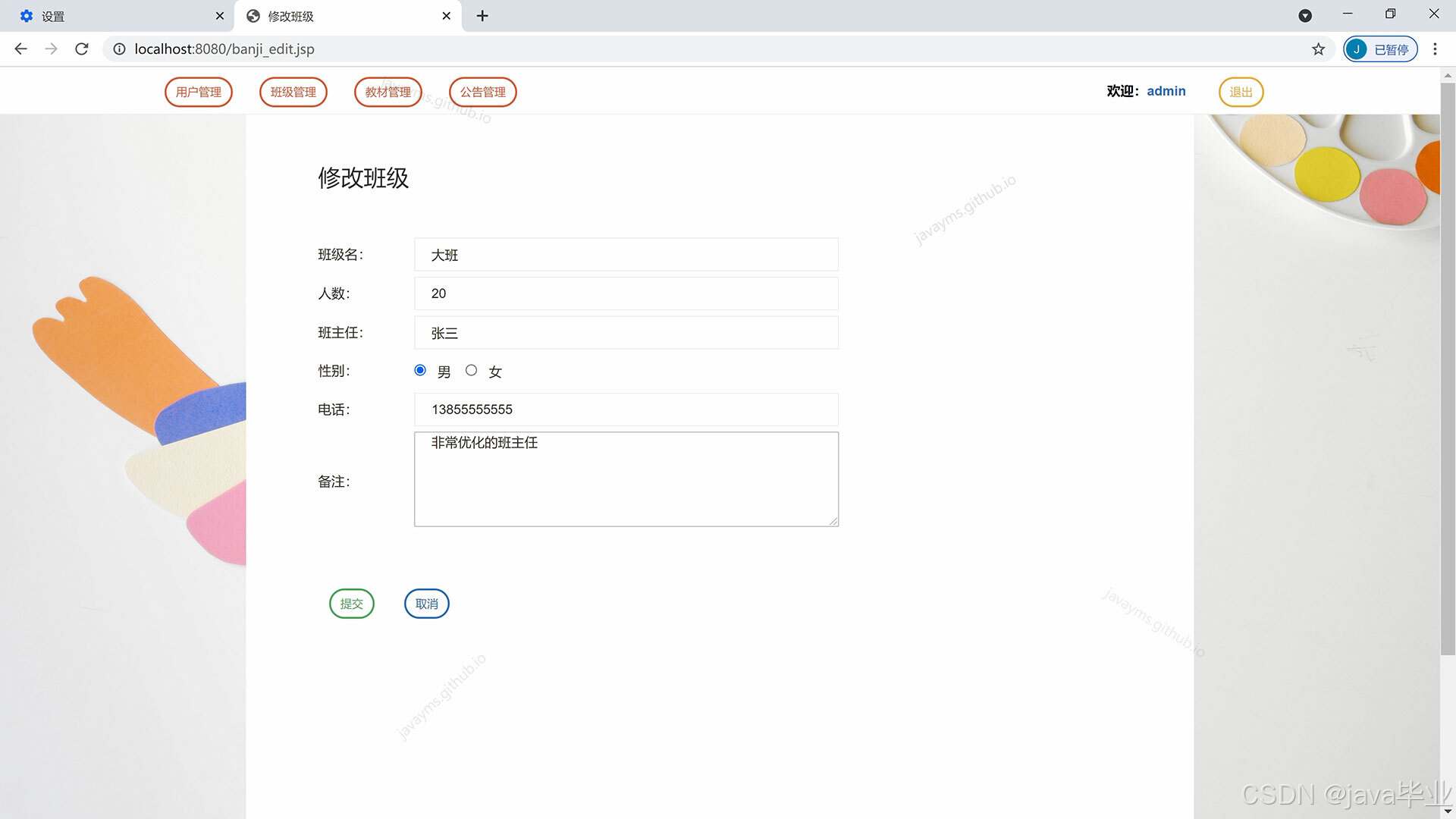Select the 修改班级 browser tab
The image size is (1456, 819).
pyautogui.click(x=347, y=16)
